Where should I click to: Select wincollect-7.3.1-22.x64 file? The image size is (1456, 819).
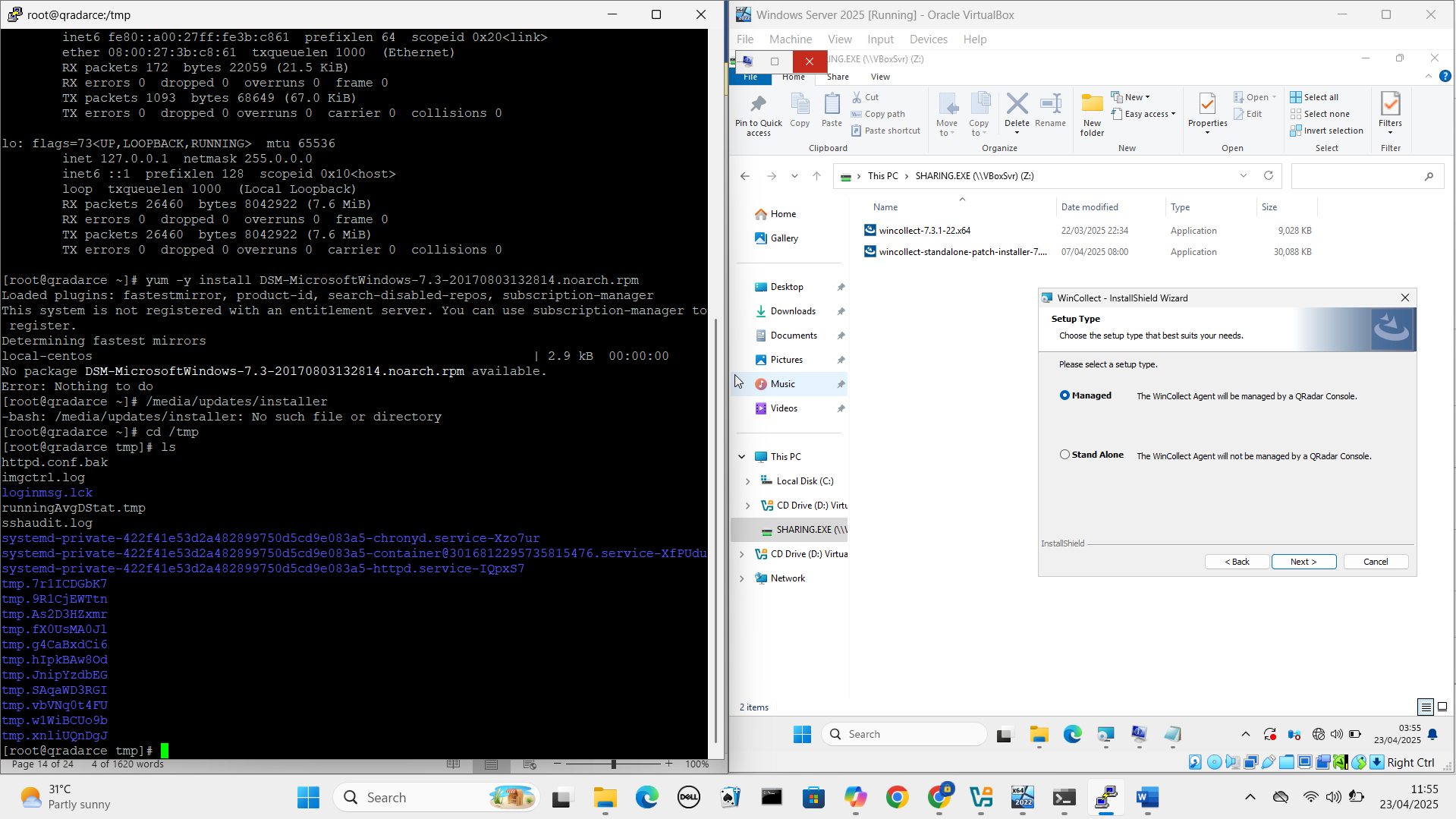924,231
